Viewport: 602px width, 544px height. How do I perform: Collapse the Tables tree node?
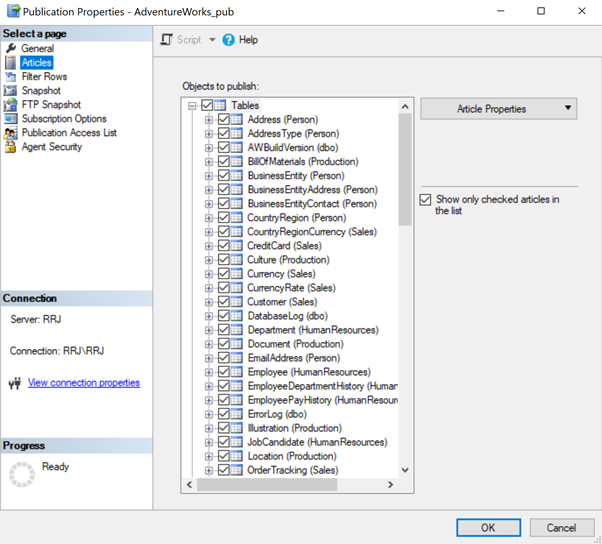click(192, 106)
